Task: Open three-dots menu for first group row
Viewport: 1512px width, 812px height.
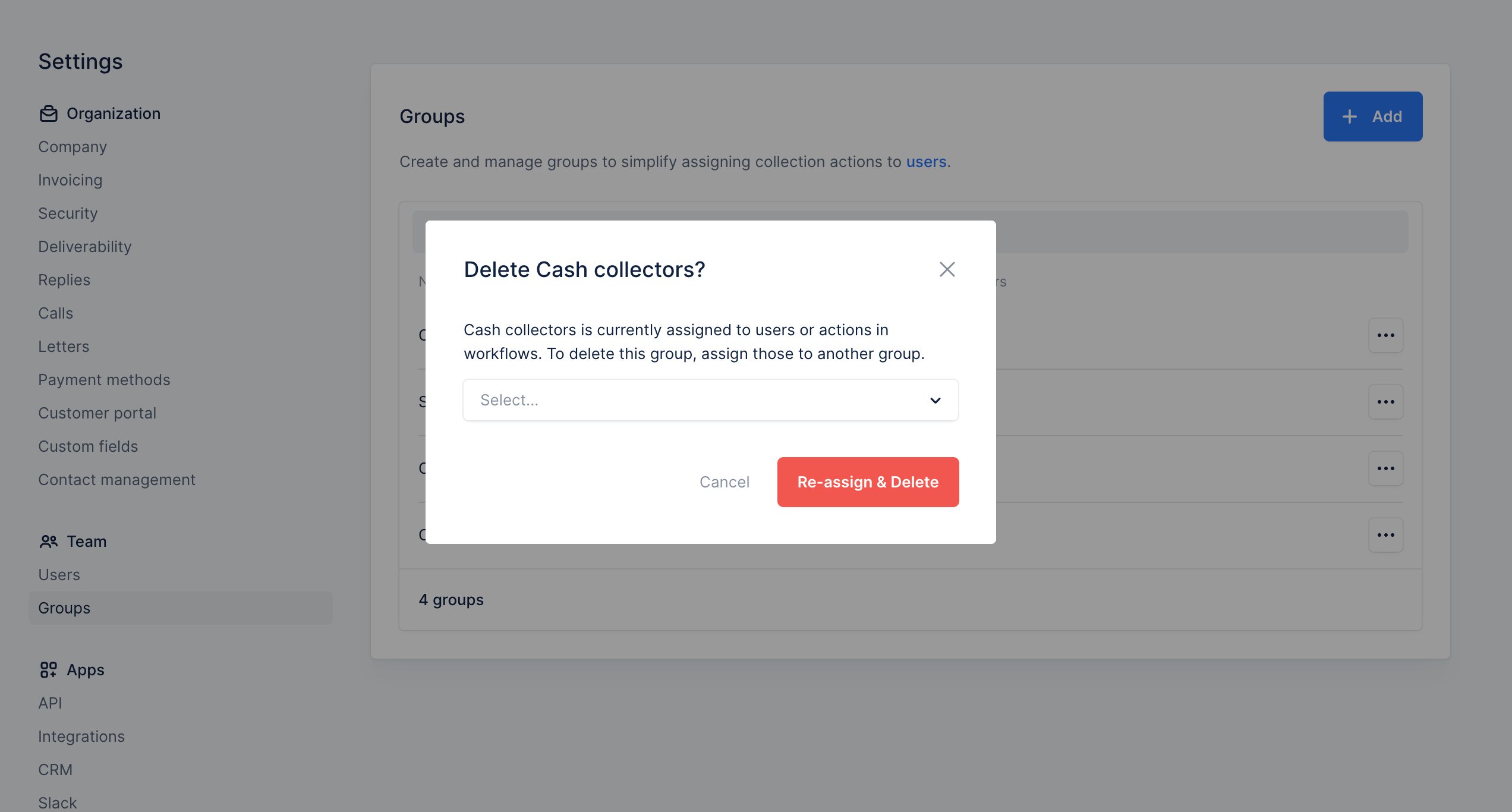Action: pyautogui.click(x=1385, y=335)
